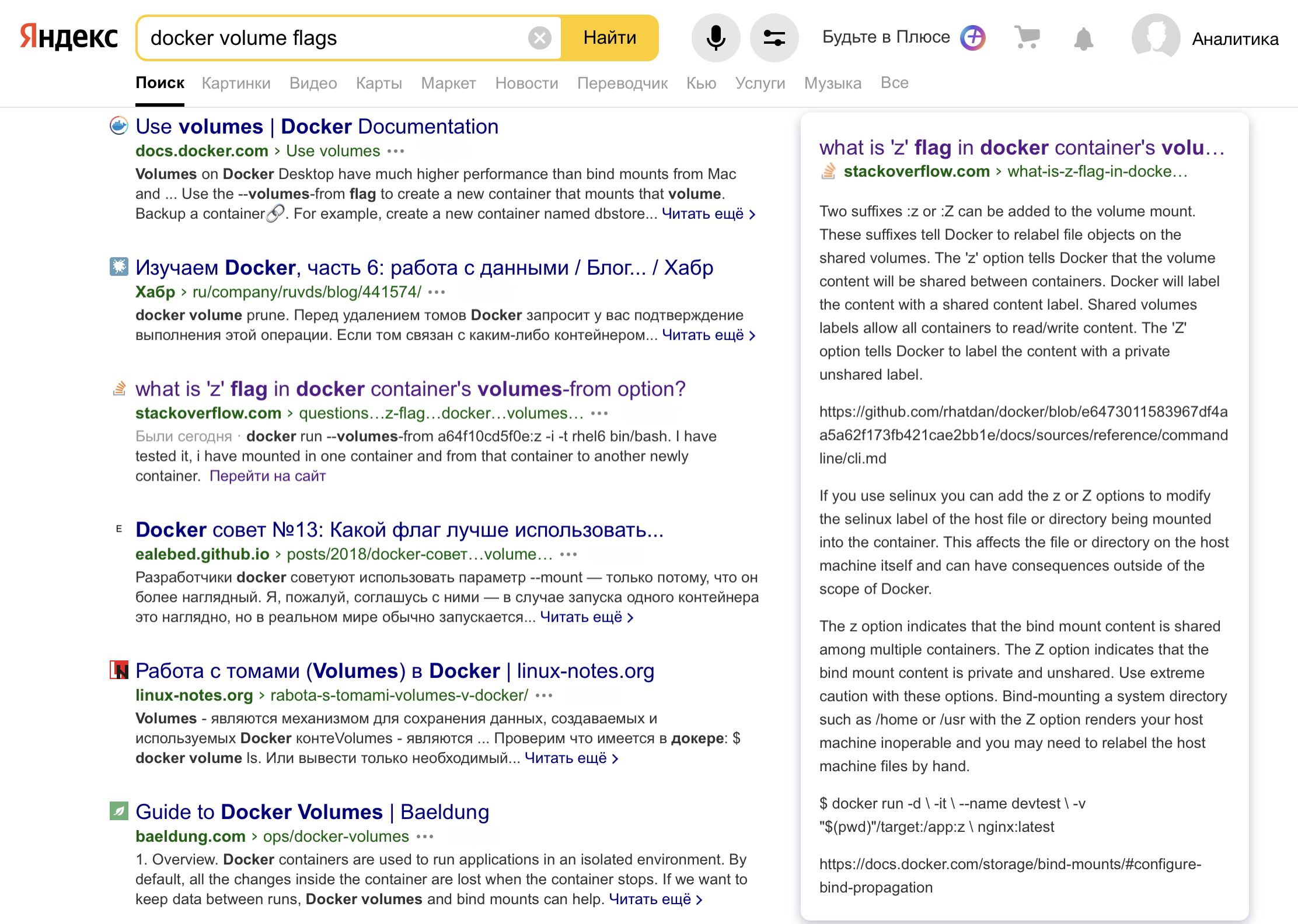Switch to Новости tab

pos(527,83)
